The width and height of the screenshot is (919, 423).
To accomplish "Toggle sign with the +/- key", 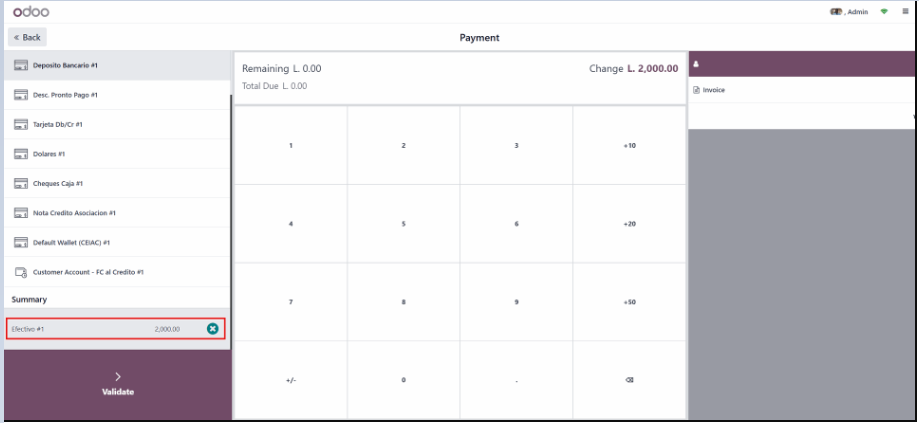I will pyautogui.click(x=291, y=380).
